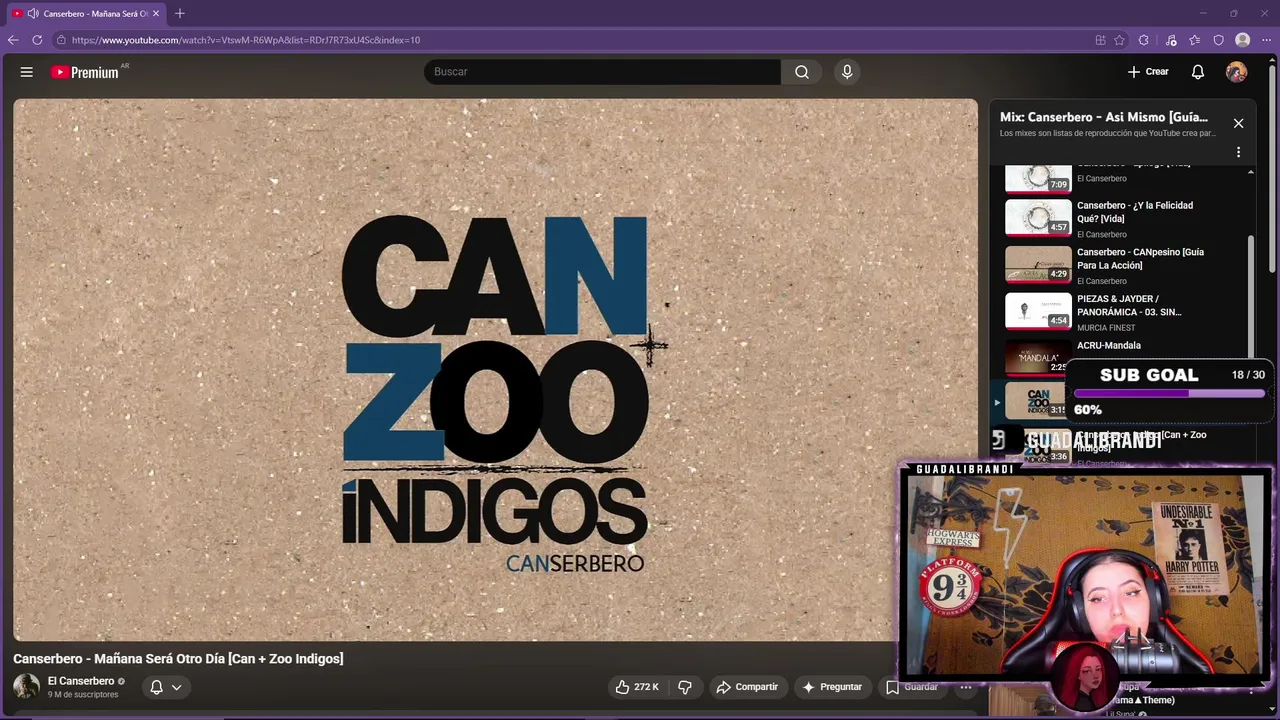Screen dimensions: 1280x720
Task: Start voice search with the microphone
Action: click(x=847, y=72)
